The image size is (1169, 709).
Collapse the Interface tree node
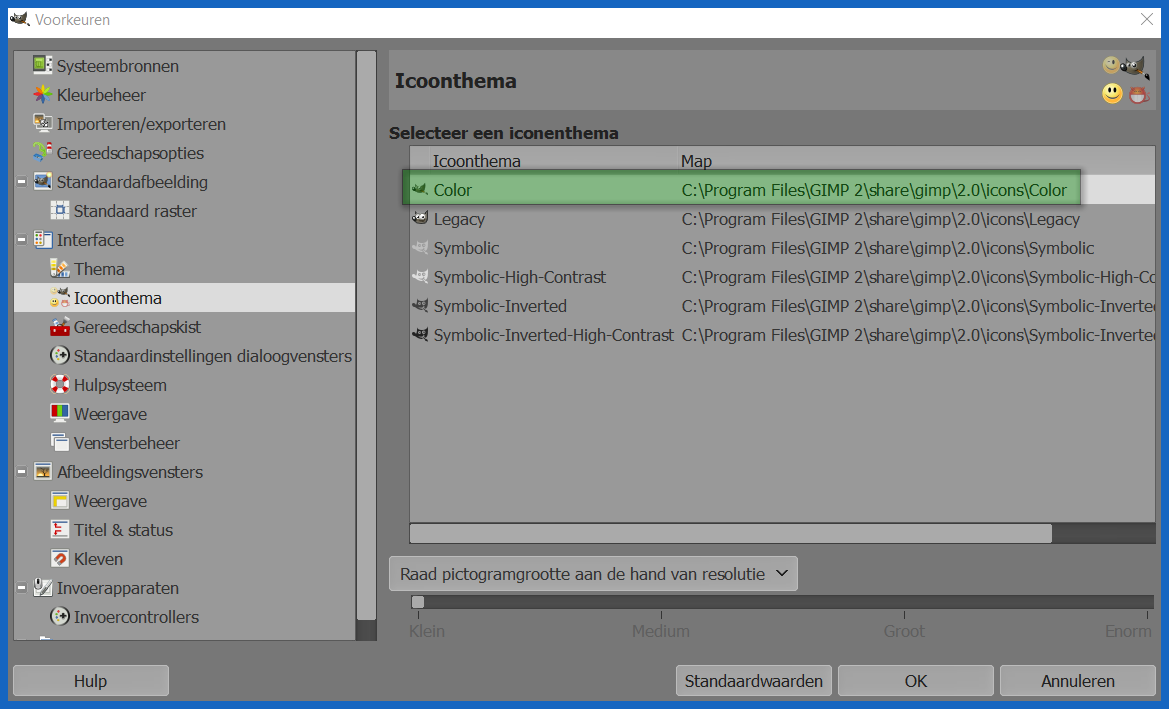(22, 240)
